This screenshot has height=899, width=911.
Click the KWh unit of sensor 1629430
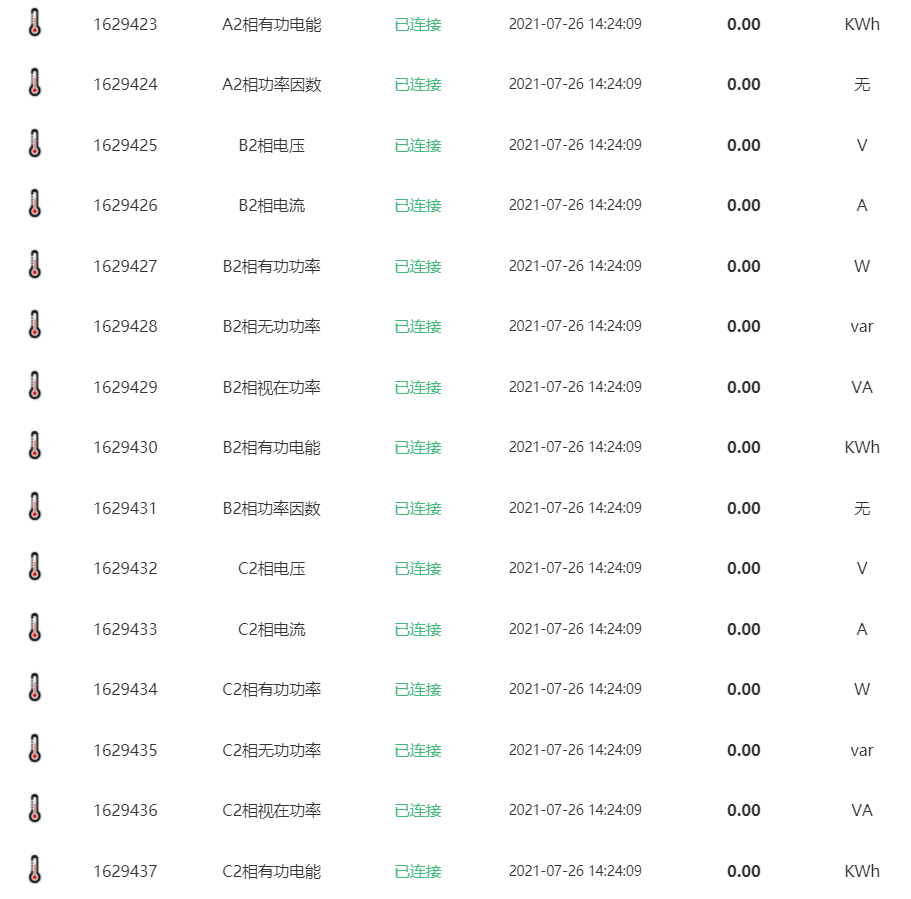tap(861, 447)
